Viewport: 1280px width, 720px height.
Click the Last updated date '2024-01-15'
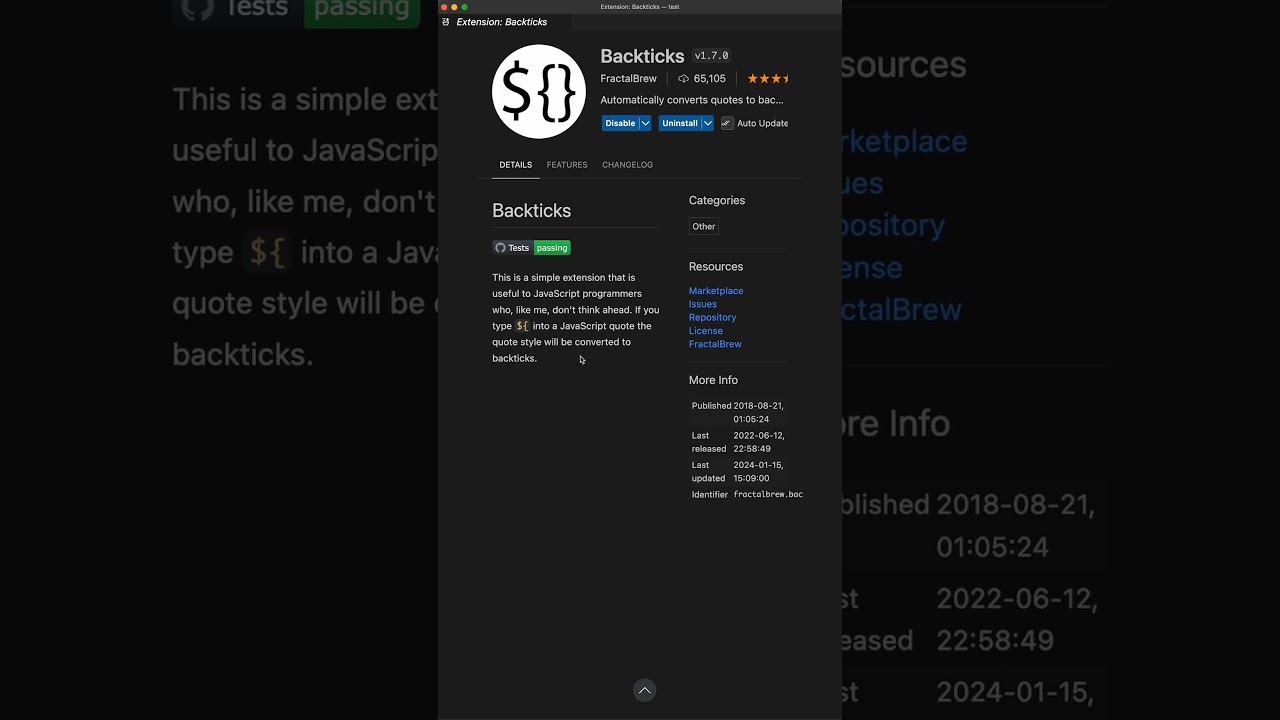759,465
